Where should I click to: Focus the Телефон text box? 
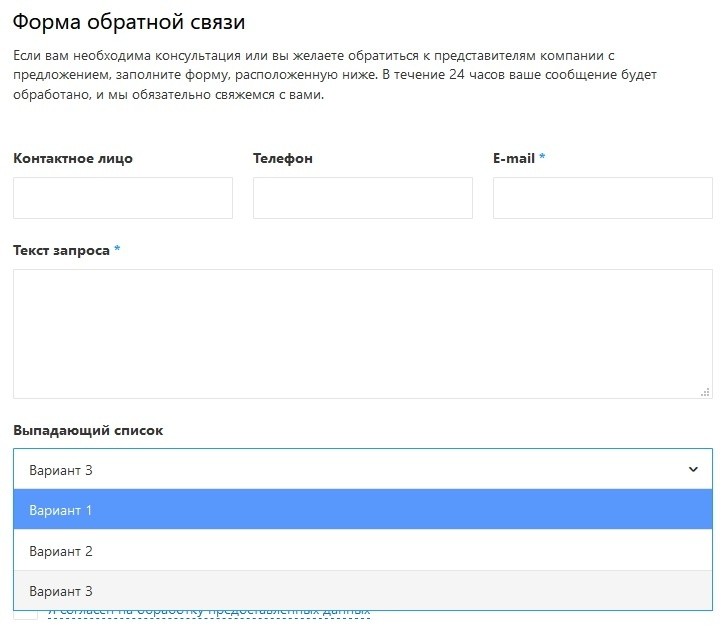click(x=362, y=198)
